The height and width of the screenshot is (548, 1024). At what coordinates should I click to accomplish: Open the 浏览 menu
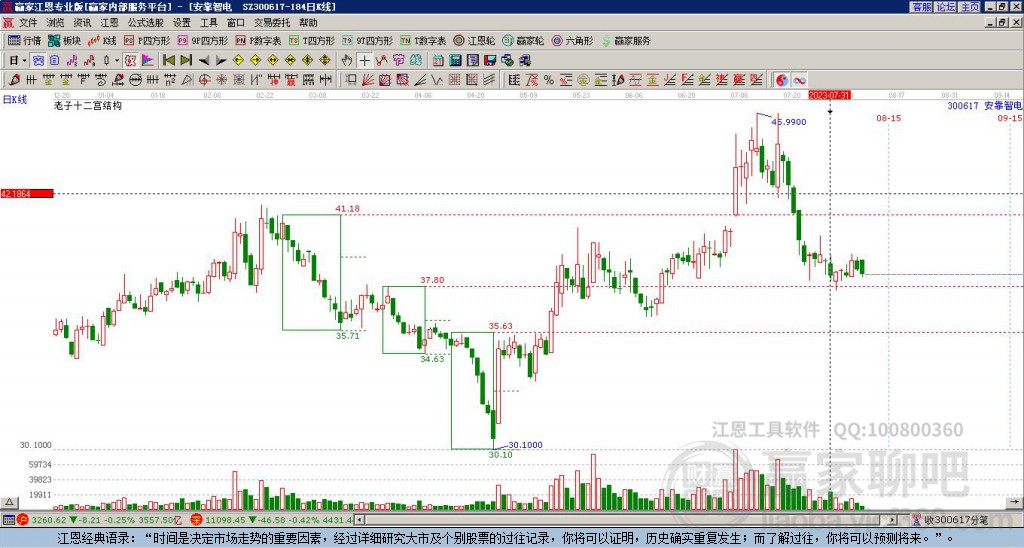point(55,23)
